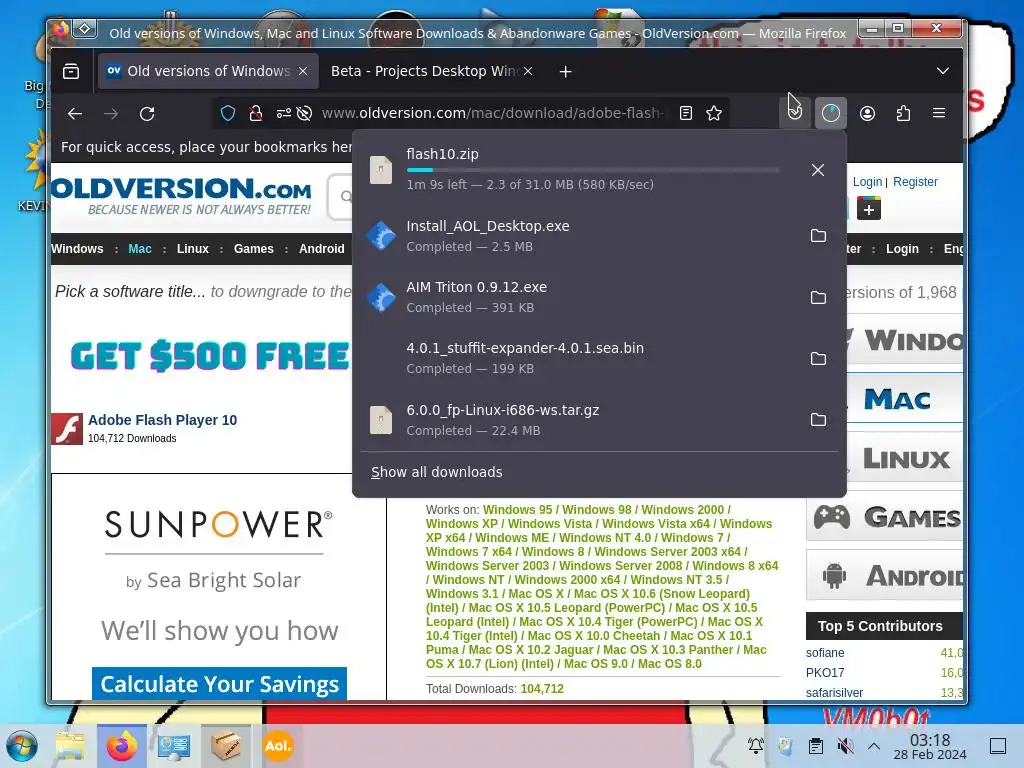Click the flash10.zip download progress bar

tap(592, 170)
